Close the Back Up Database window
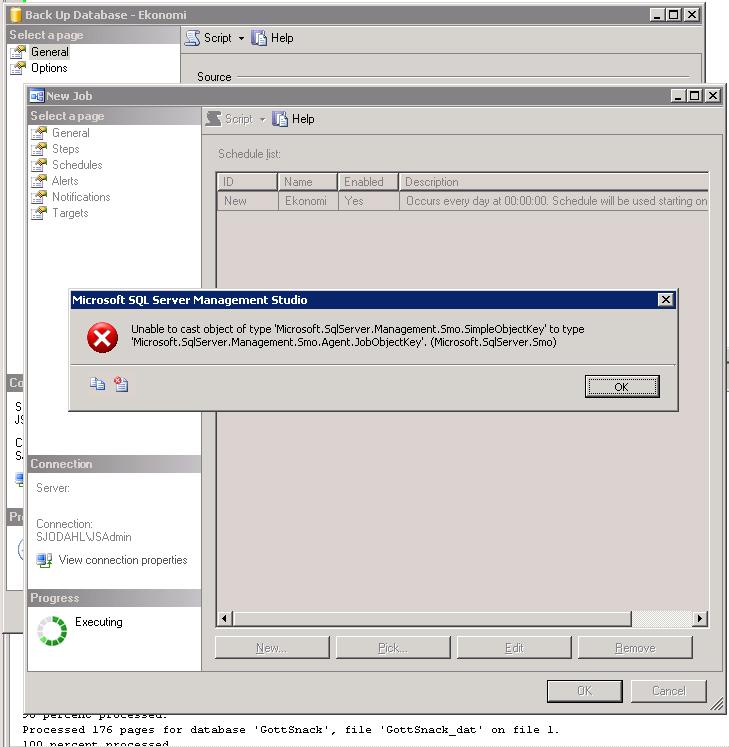This screenshot has height=747, width=729. [691, 15]
